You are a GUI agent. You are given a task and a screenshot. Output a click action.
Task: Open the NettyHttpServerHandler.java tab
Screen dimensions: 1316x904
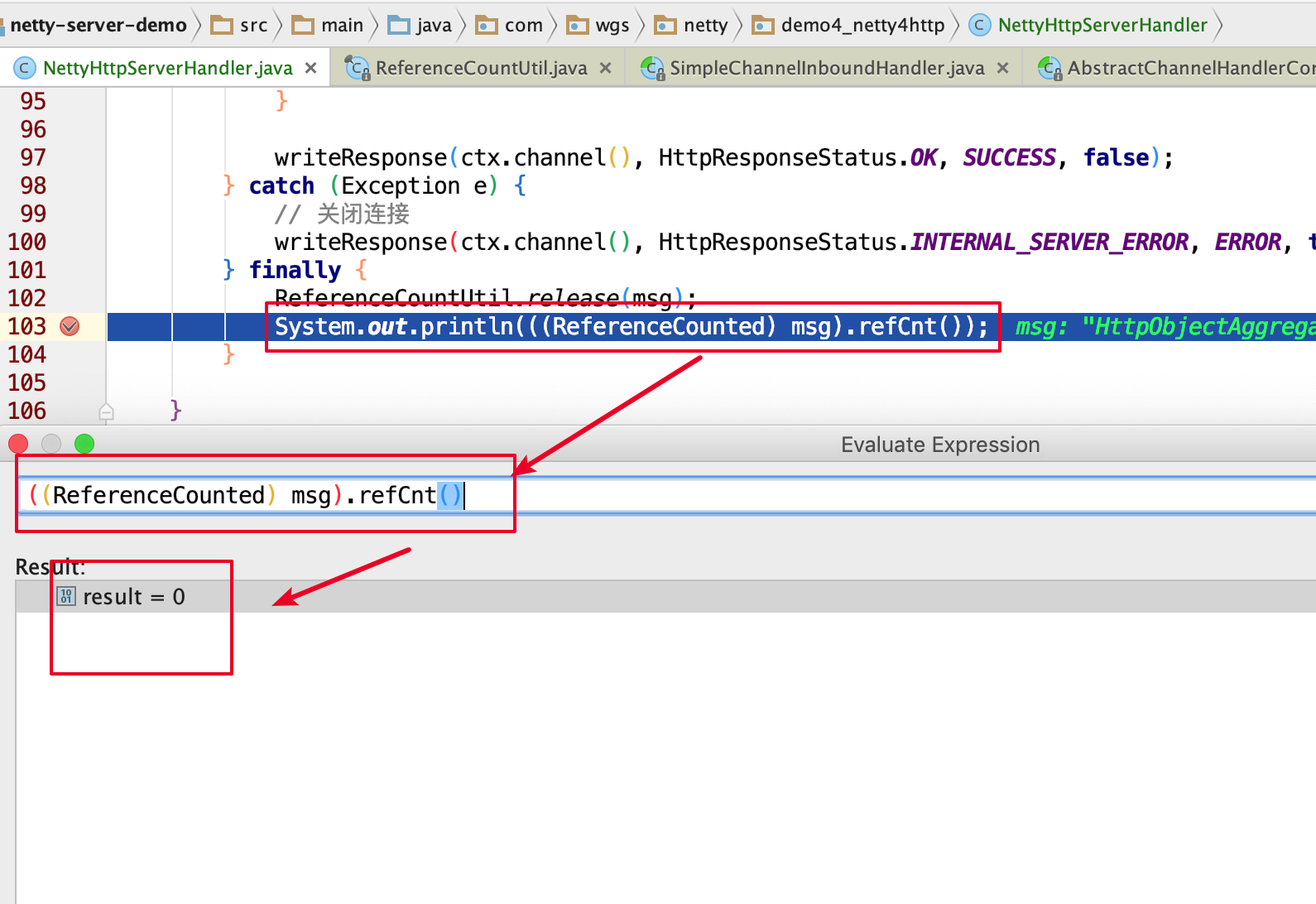tap(167, 68)
